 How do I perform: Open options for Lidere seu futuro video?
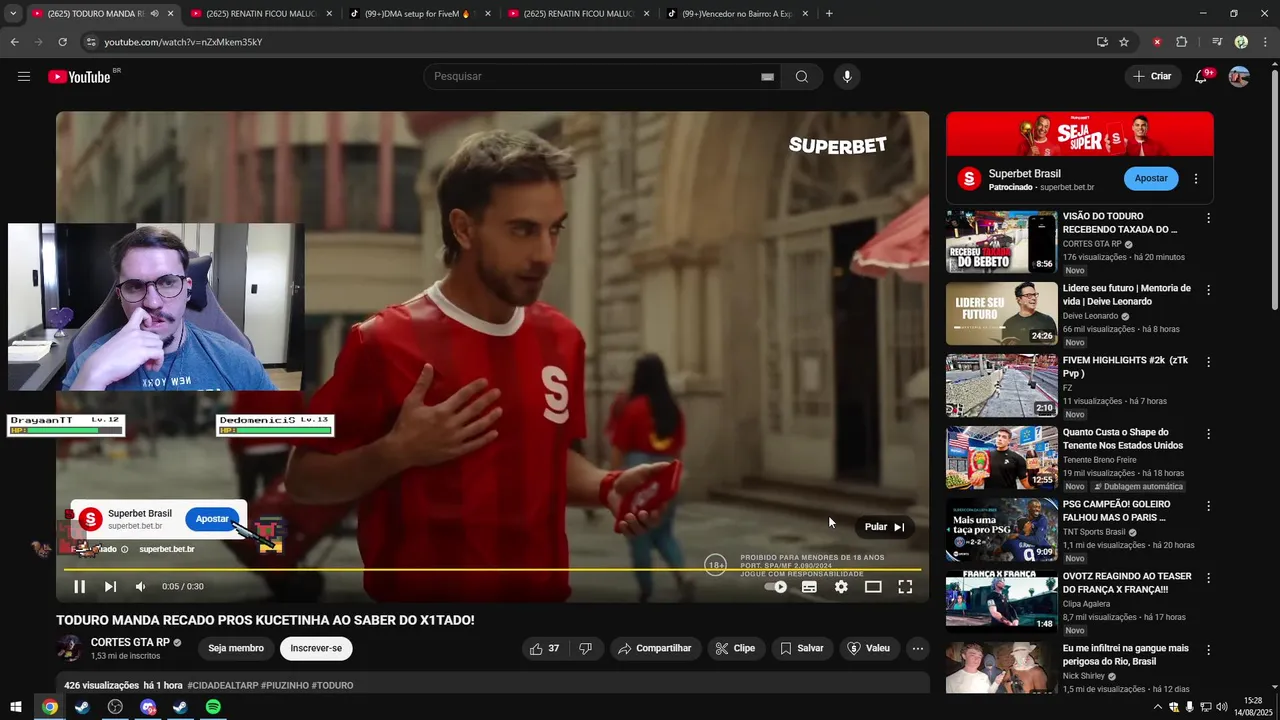(x=1208, y=290)
